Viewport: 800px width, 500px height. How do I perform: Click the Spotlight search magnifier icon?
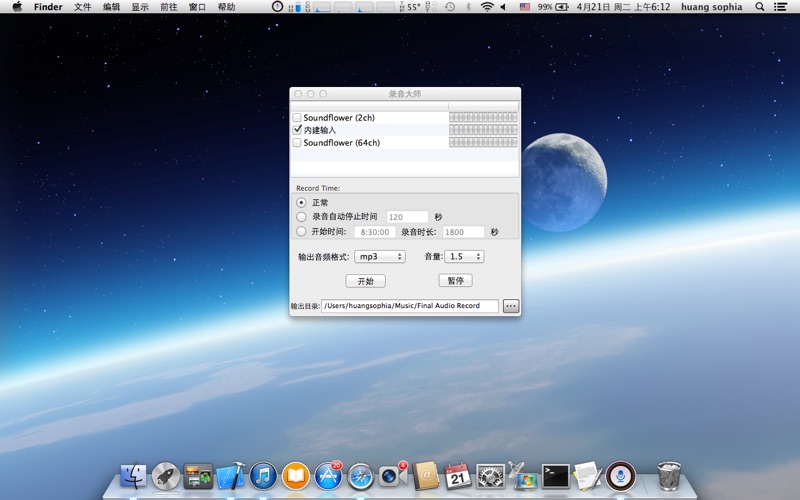(x=760, y=7)
